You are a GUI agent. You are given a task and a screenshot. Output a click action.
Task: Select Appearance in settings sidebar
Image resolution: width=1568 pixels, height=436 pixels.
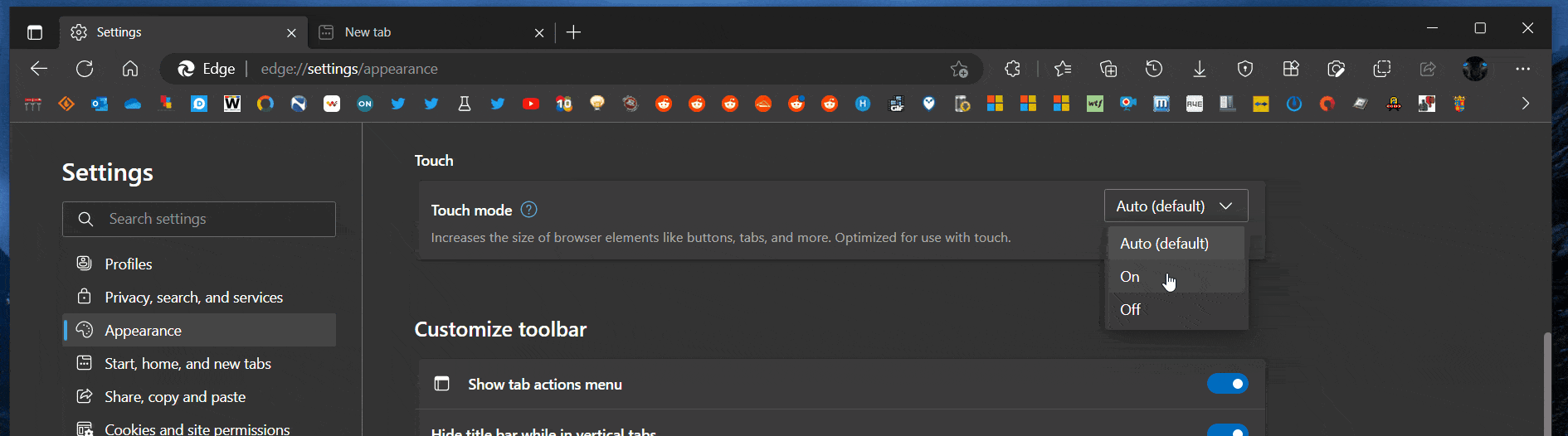tap(199, 330)
